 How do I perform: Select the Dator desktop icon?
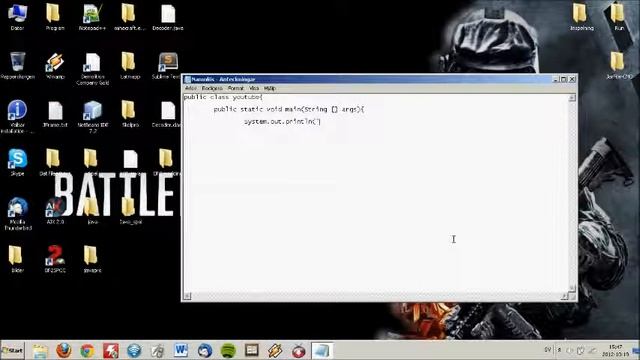click(x=17, y=17)
